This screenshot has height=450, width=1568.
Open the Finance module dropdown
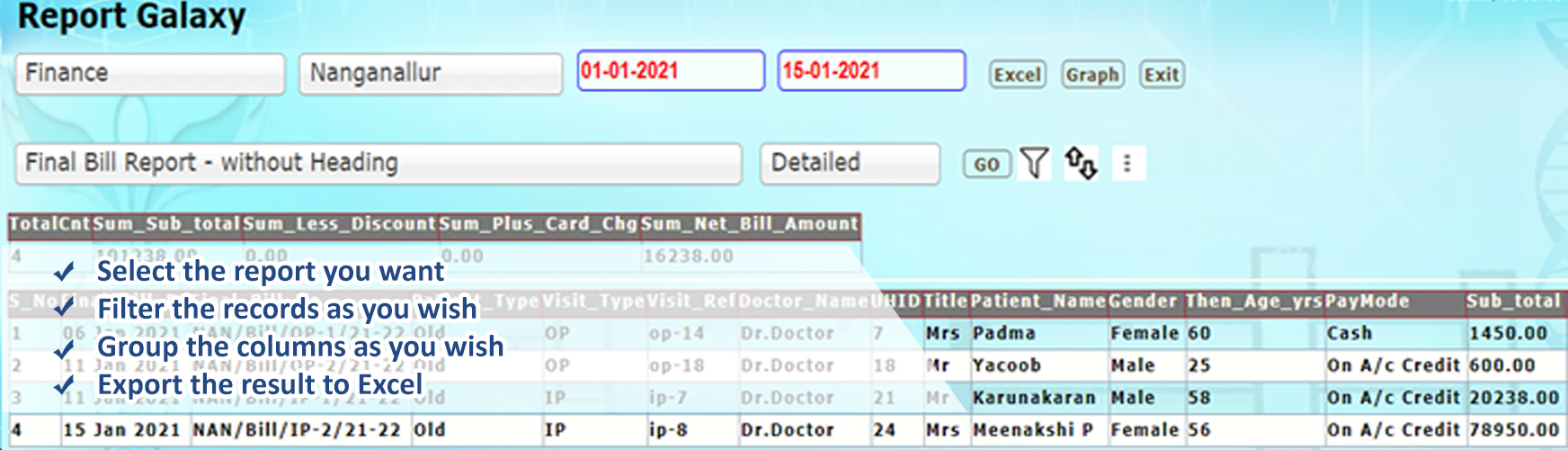pyautogui.click(x=150, y=73)
